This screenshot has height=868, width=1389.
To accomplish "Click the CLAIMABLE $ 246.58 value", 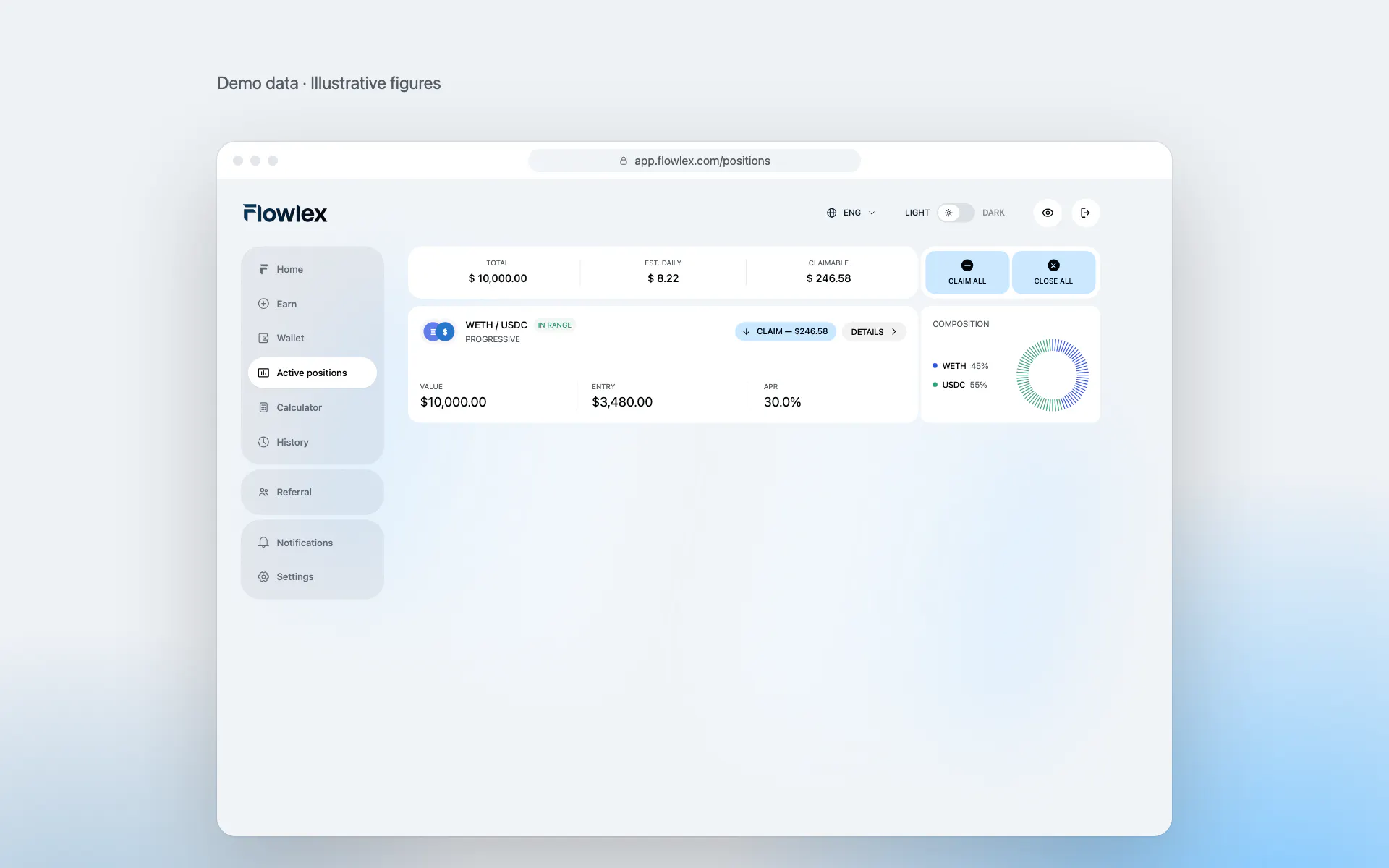I will coord(828,278).
